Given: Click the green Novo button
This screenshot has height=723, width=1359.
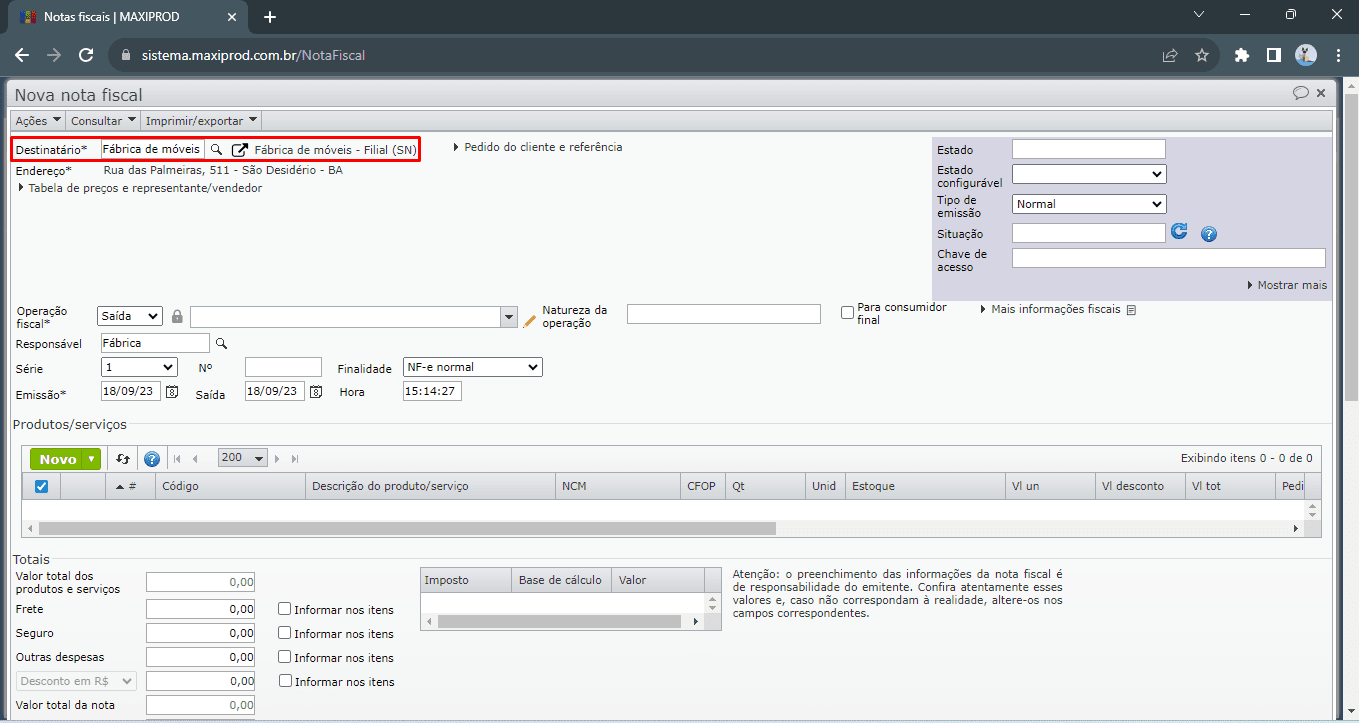Looking at the screenshot, I should [58, 459].
